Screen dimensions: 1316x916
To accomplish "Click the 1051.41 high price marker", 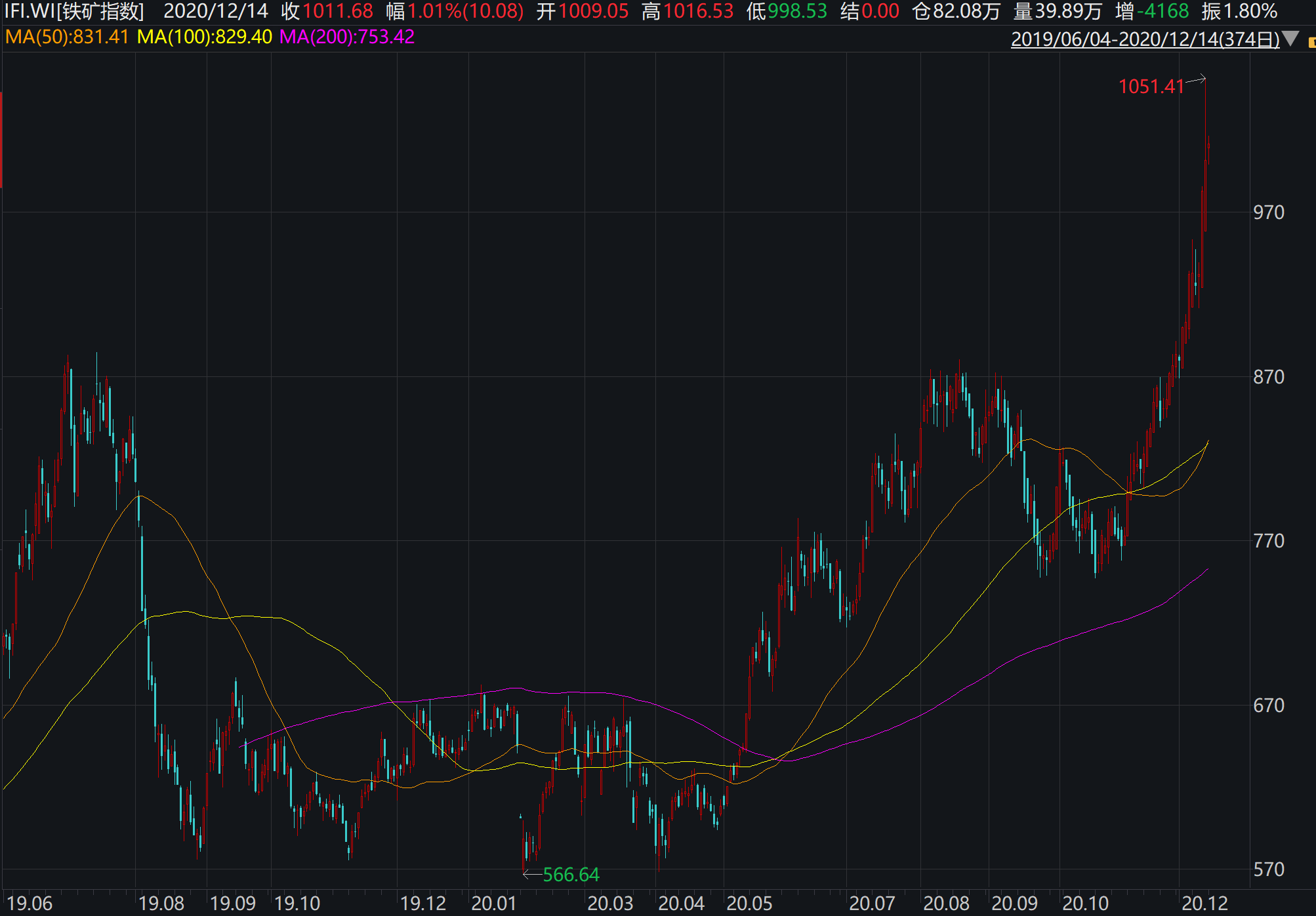I will click(1151, 87).
